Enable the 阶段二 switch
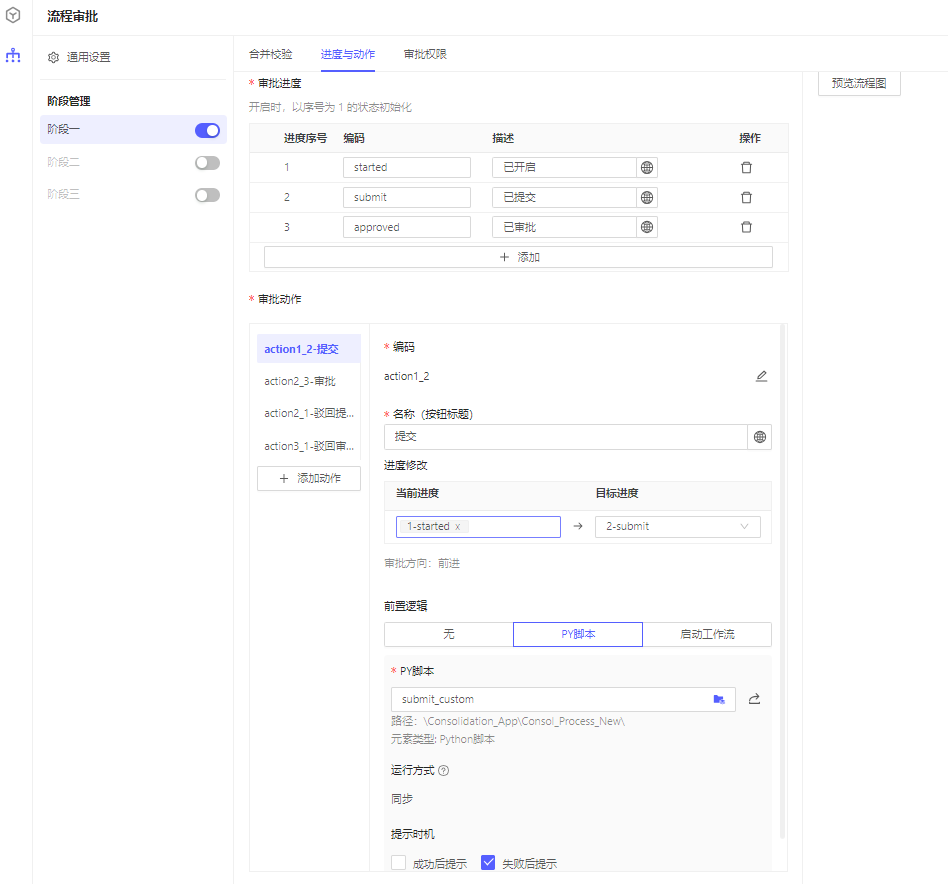948x884 pixels. pyautogui.click(x=207, y=163)
